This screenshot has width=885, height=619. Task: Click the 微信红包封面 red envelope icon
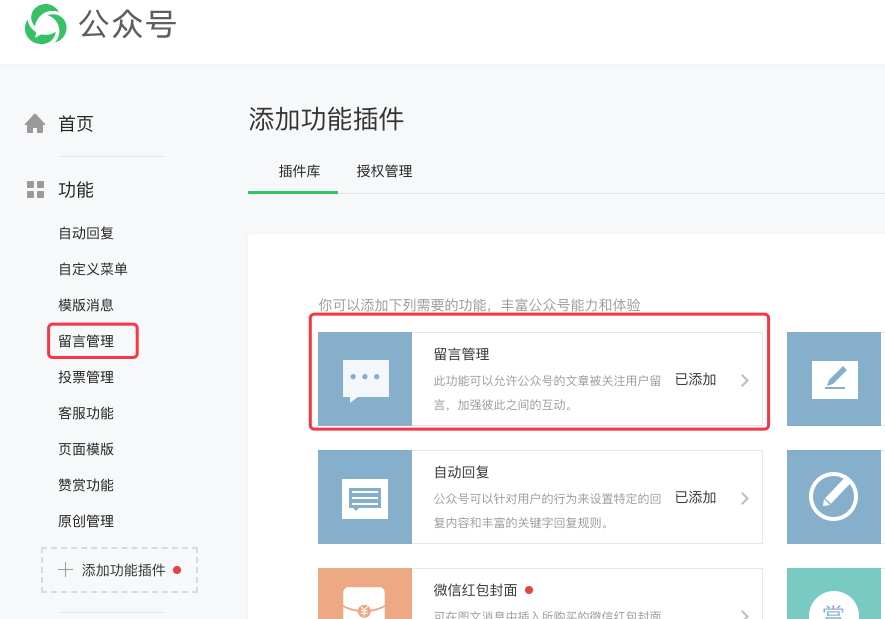(365, 598)
